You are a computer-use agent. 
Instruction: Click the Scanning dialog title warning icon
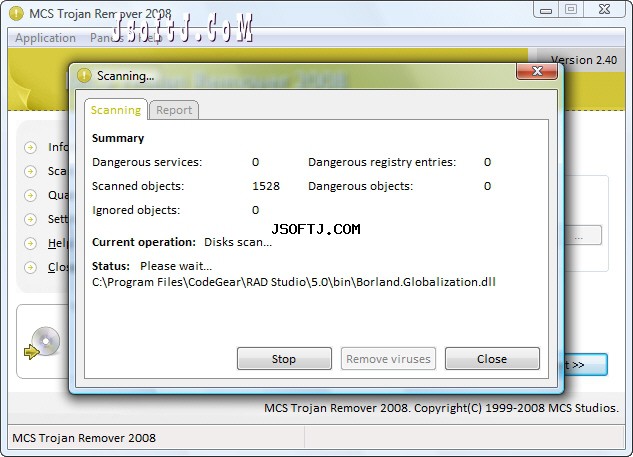click(84, 75)
